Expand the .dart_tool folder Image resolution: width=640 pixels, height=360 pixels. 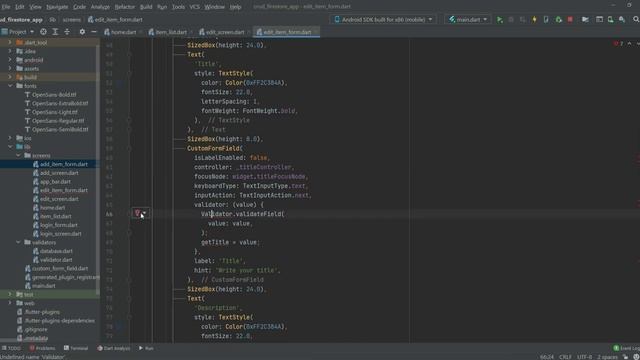point(10,42)
